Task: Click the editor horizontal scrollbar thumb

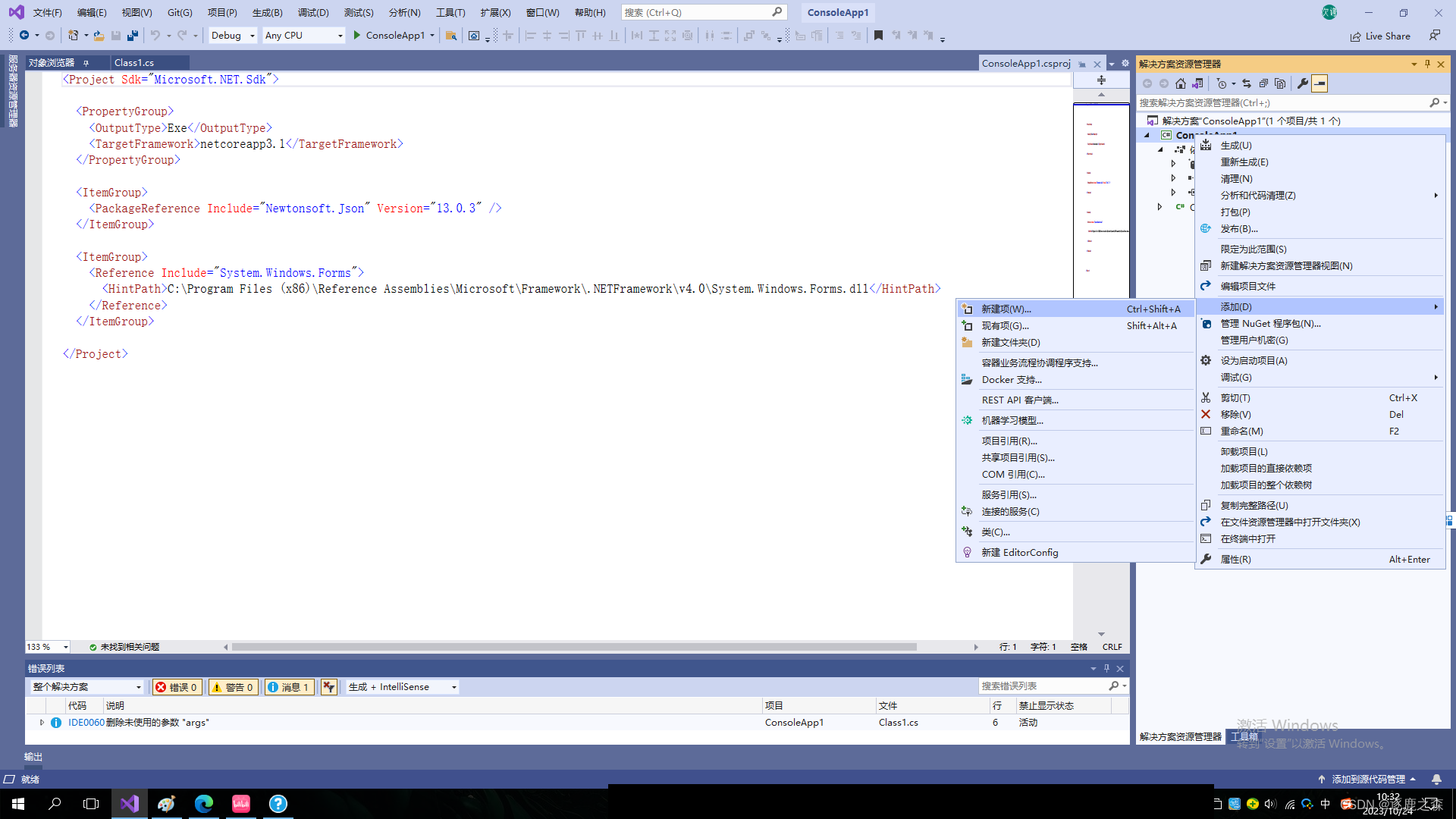Action: pyautogui.click(x=574, y=647)
